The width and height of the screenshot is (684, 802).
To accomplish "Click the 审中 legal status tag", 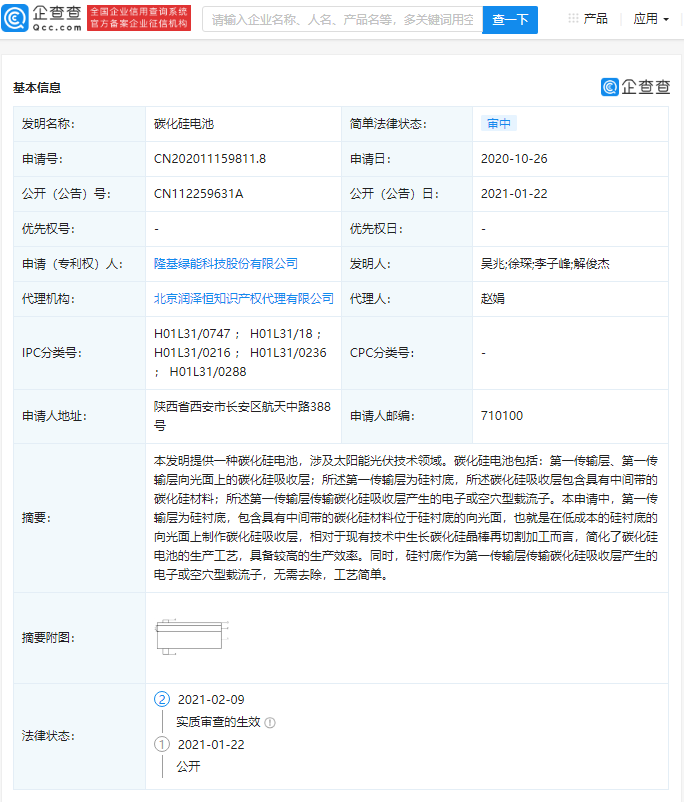I will coord(498,124).
